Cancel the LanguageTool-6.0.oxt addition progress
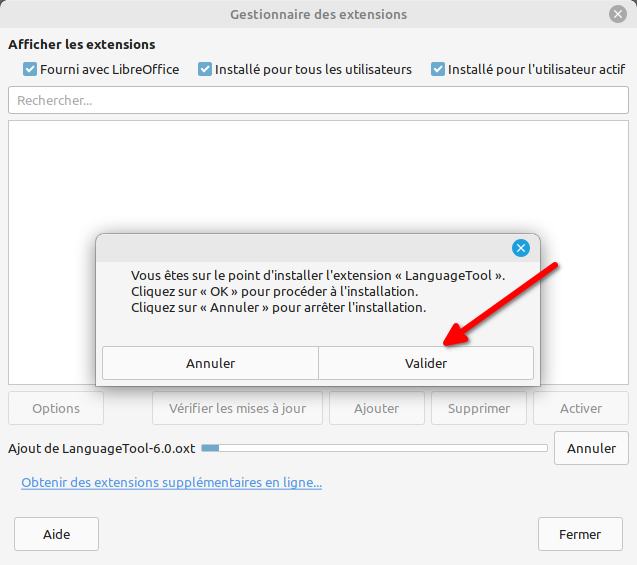637x565 pixels. point(592,448)
